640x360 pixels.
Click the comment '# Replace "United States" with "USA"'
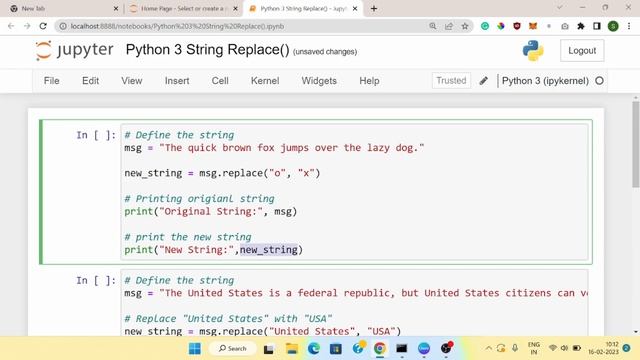228,318
